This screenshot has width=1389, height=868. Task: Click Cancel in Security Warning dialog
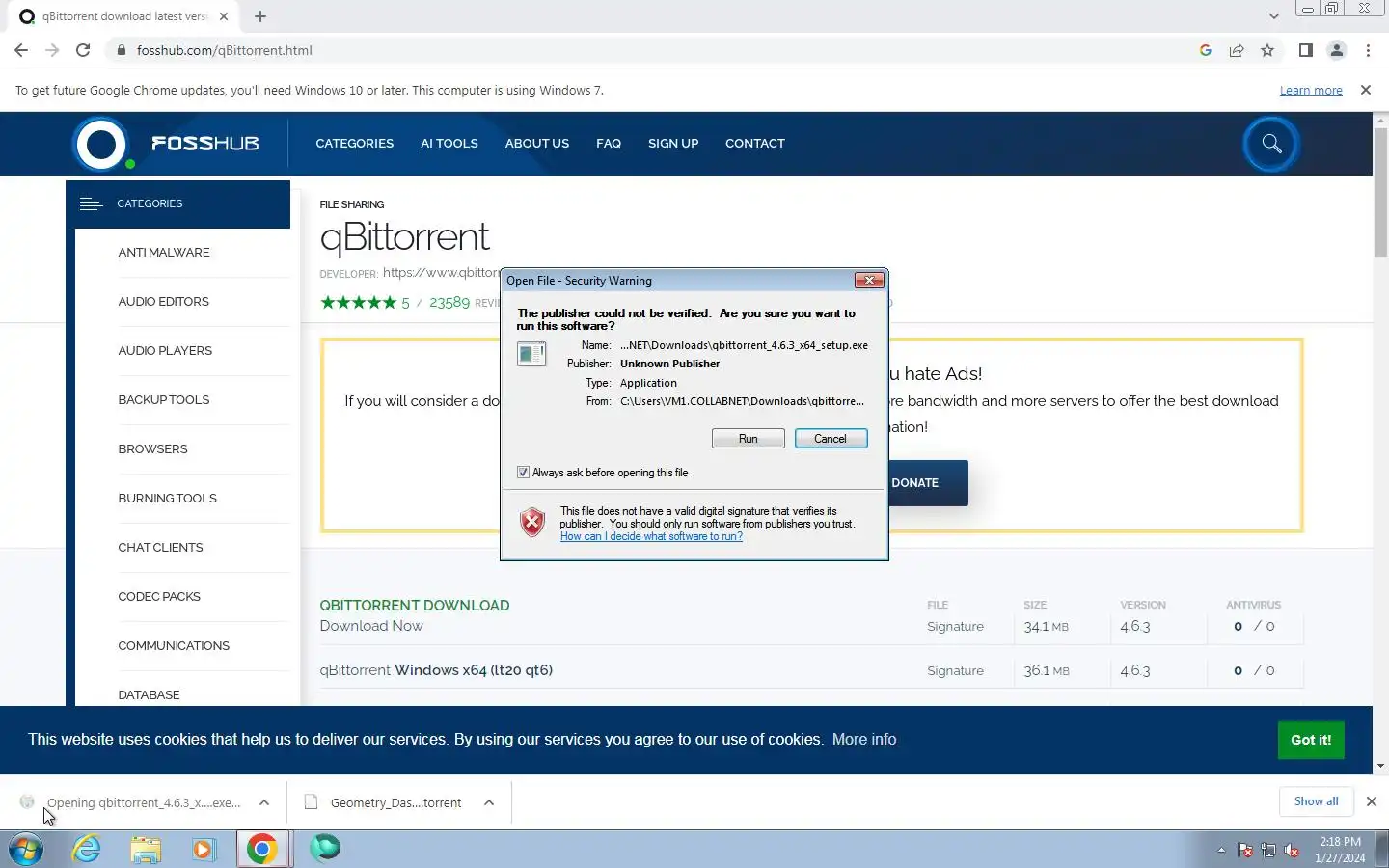[x=831, y=439]
